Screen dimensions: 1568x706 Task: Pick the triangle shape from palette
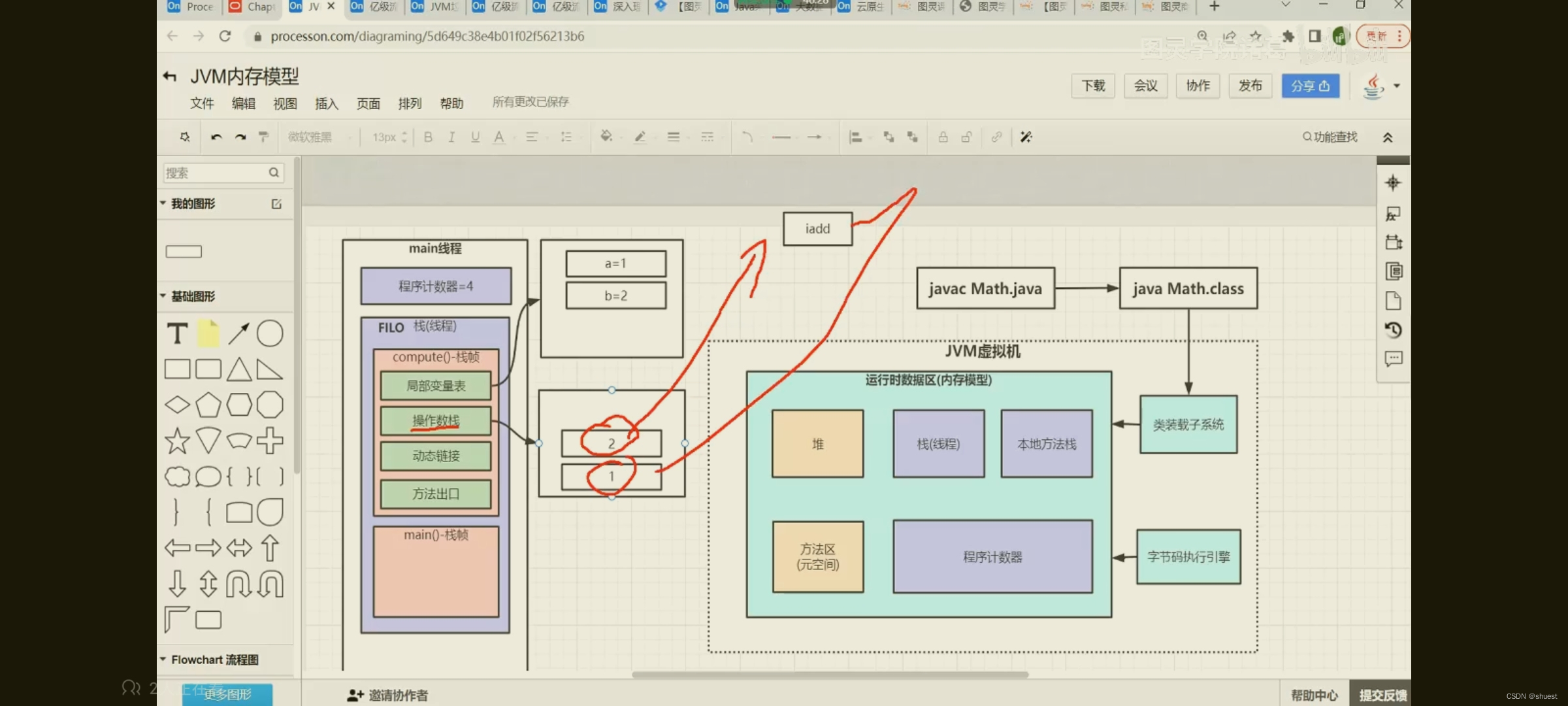239,369
